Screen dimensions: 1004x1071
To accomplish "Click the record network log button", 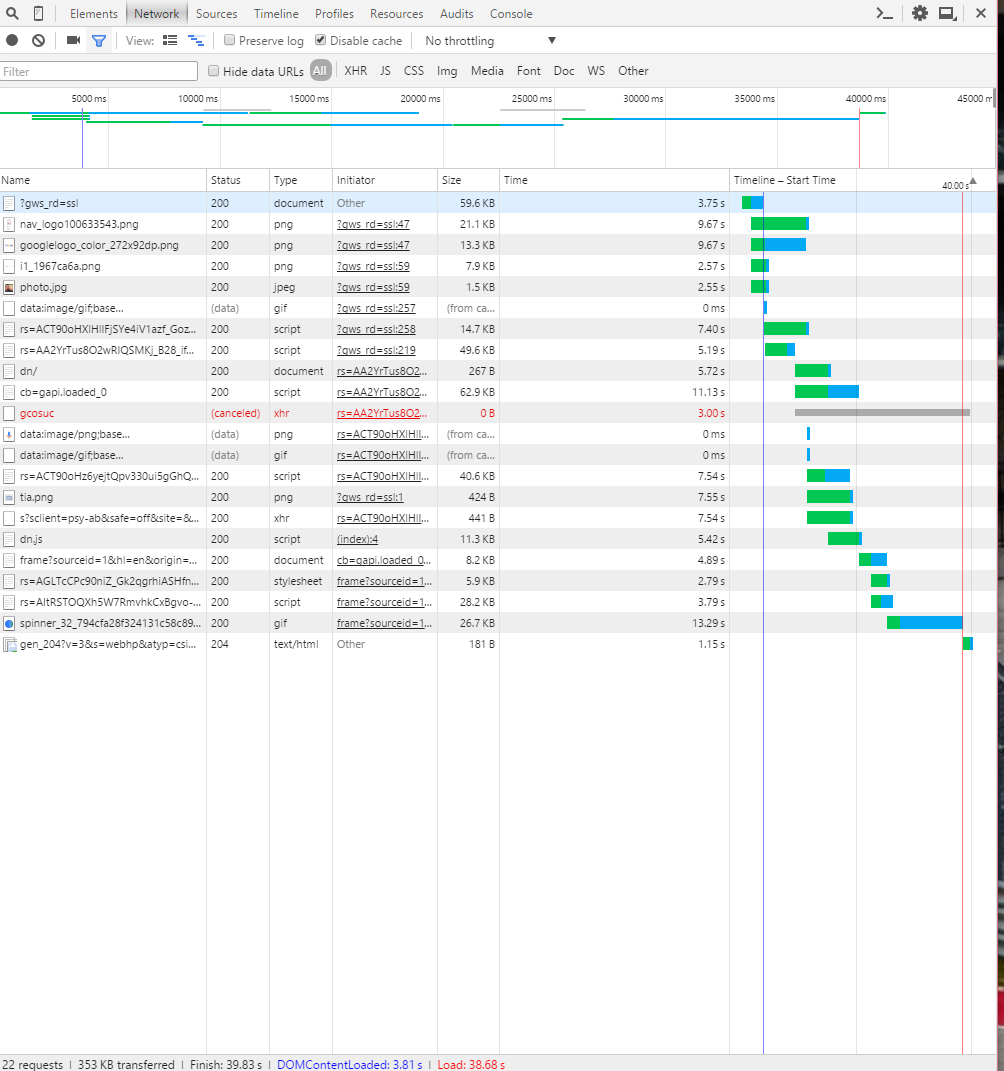I will click(x=12, y=40).
